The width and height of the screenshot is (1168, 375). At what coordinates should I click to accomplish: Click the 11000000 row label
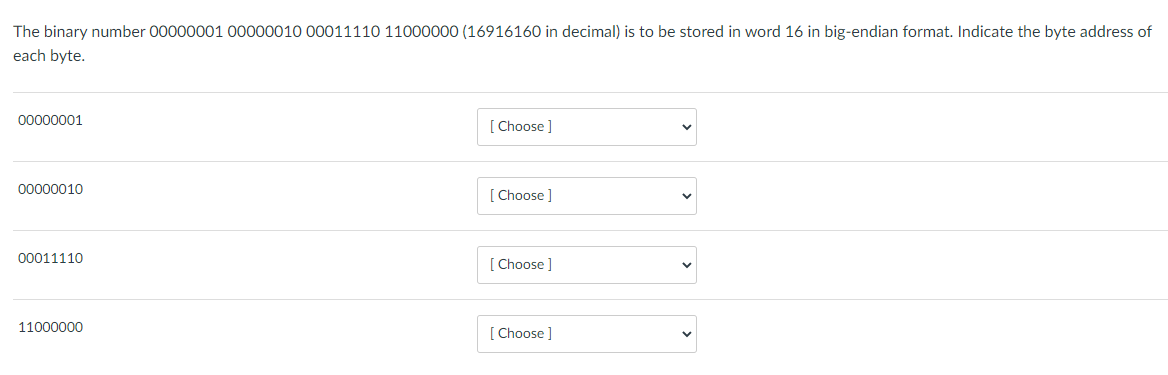point(51,327)
